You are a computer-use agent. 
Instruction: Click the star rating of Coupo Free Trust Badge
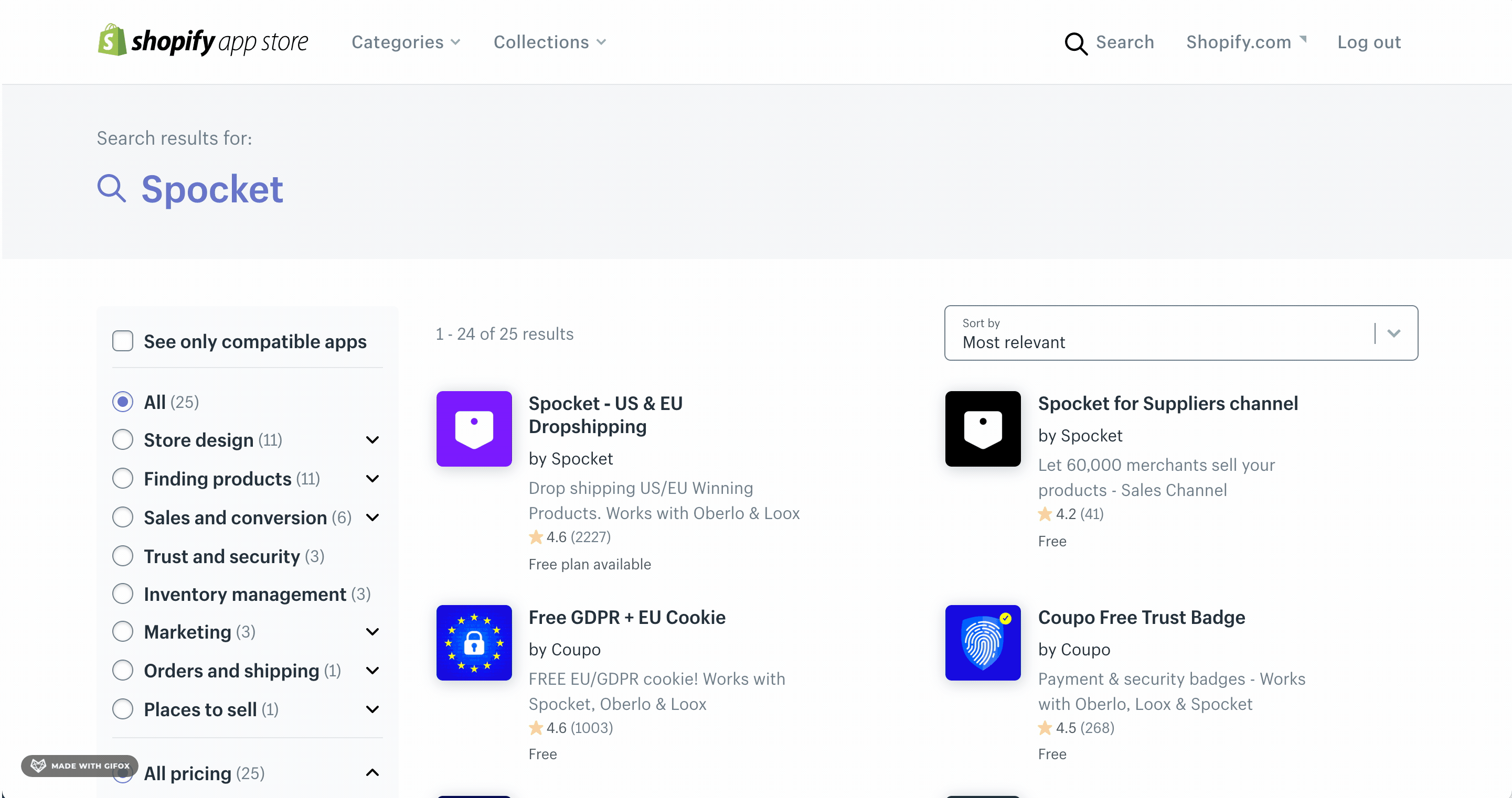click(x=1076, y=728)
